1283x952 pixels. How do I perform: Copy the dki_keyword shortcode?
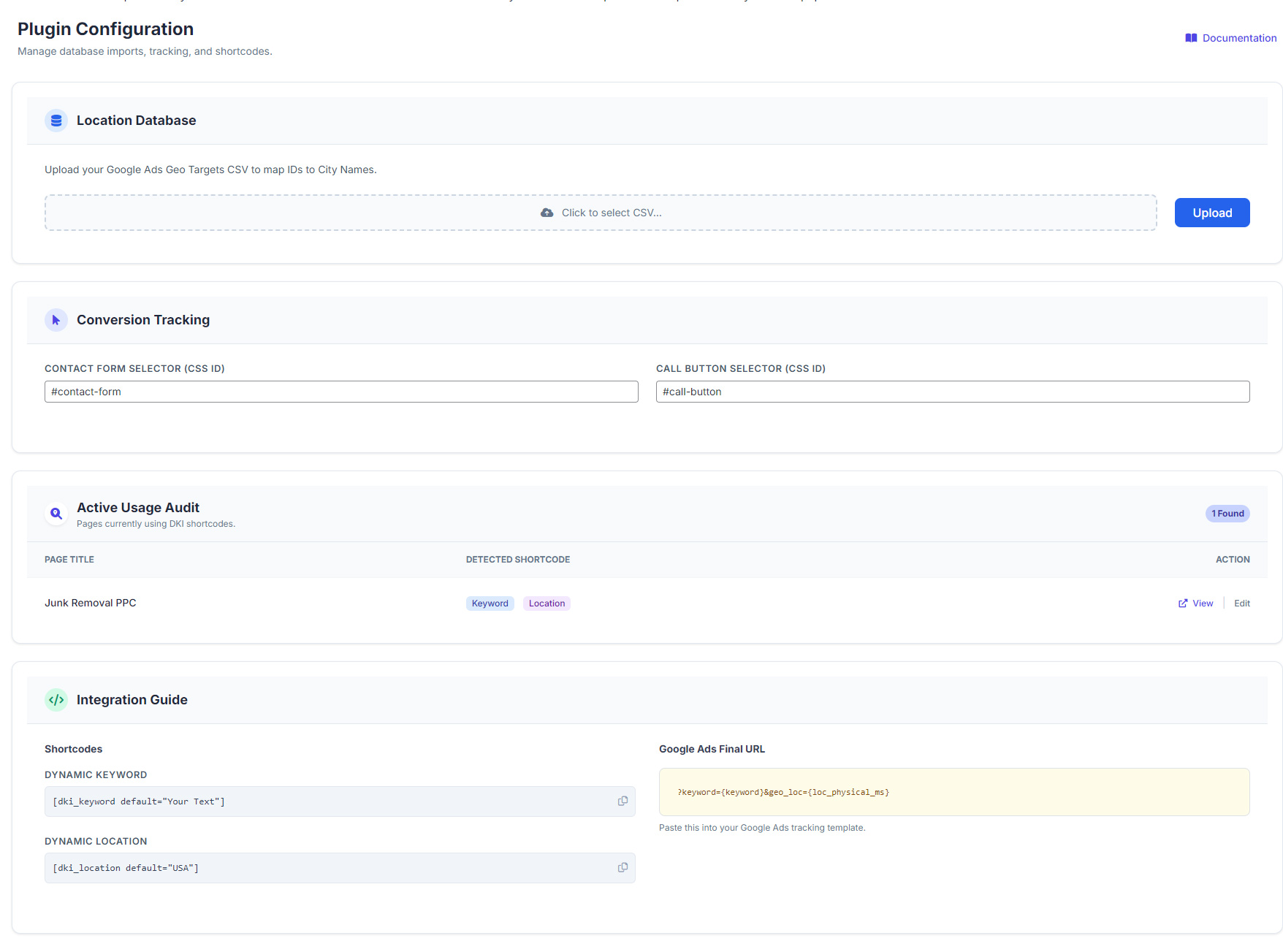point(623,801)
